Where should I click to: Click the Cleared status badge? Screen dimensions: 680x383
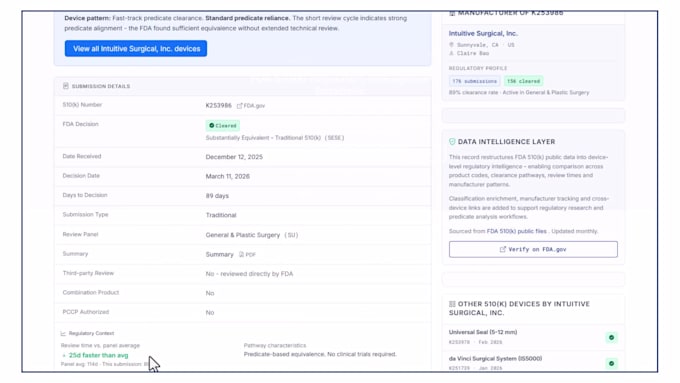(x=222, y=126)
